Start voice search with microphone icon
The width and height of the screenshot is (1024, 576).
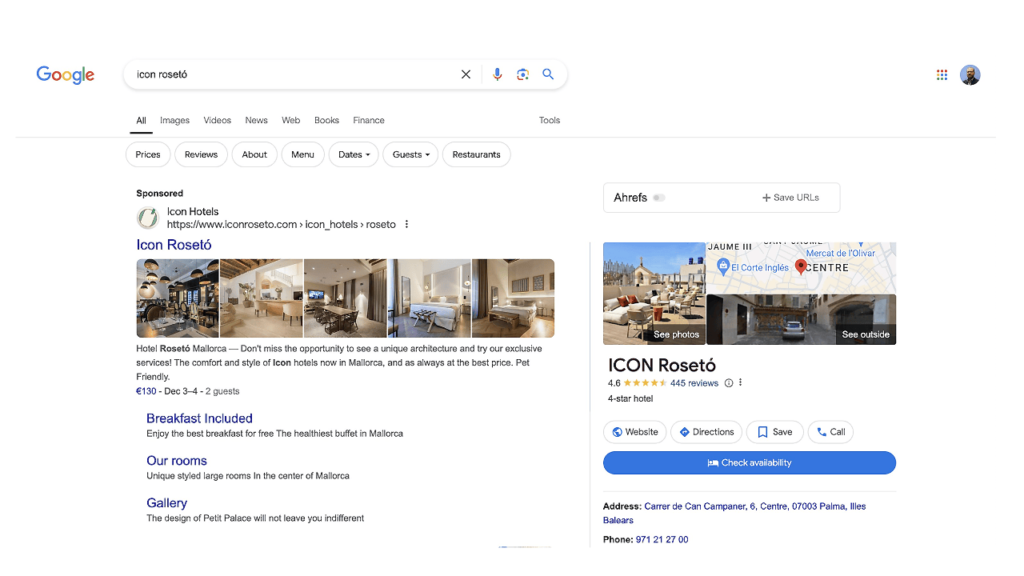[497, 74]
